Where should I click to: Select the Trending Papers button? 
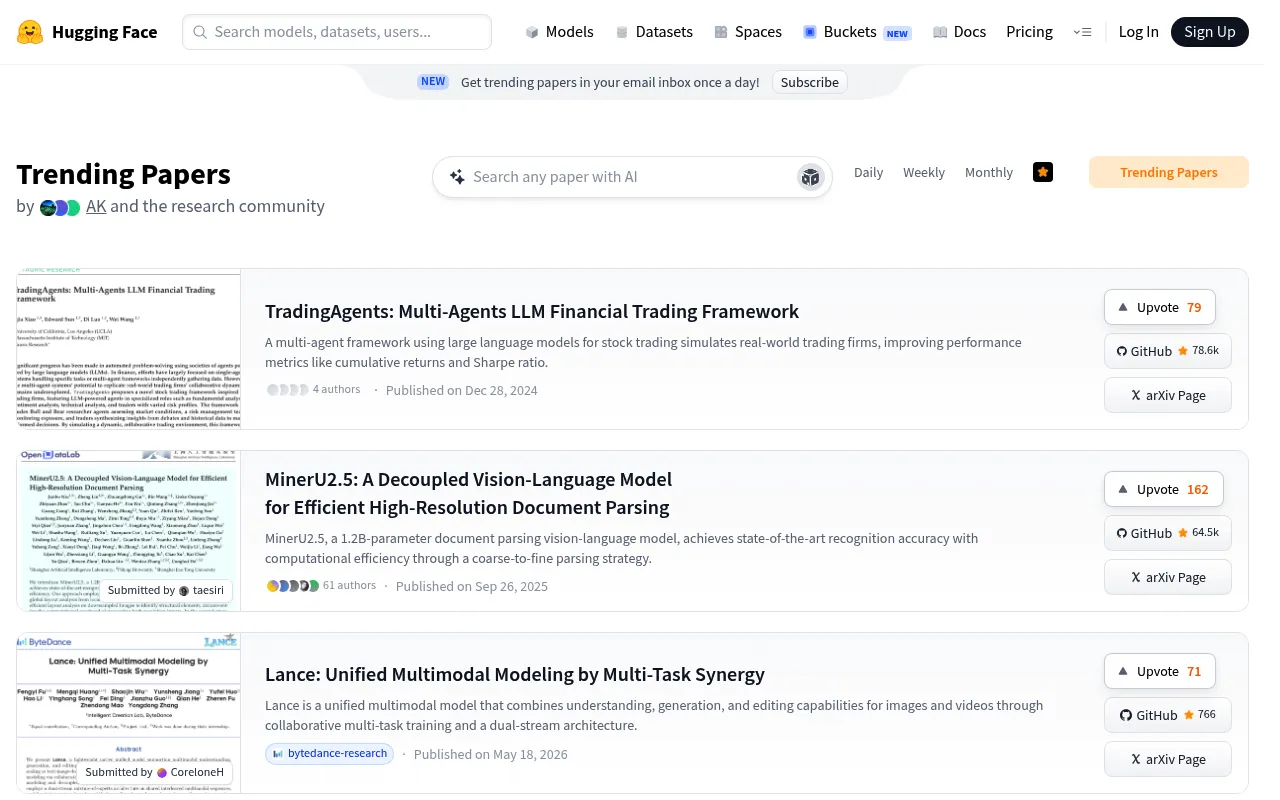click(x=1169, y=172)
